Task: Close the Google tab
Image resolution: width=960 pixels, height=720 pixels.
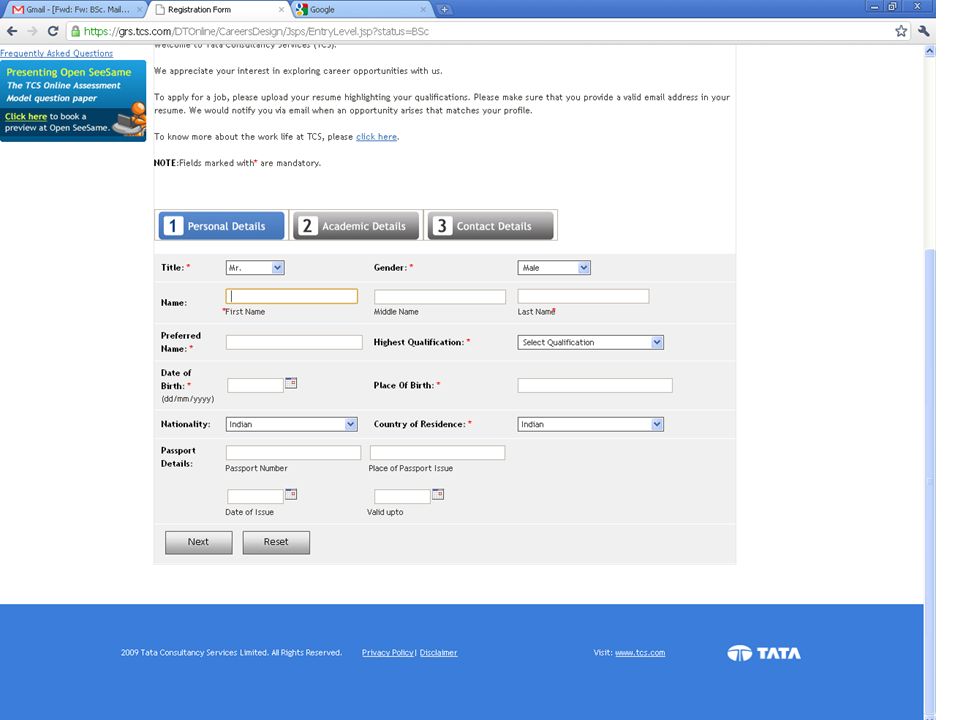Action: pyautogui.click(x=422, y=9)
